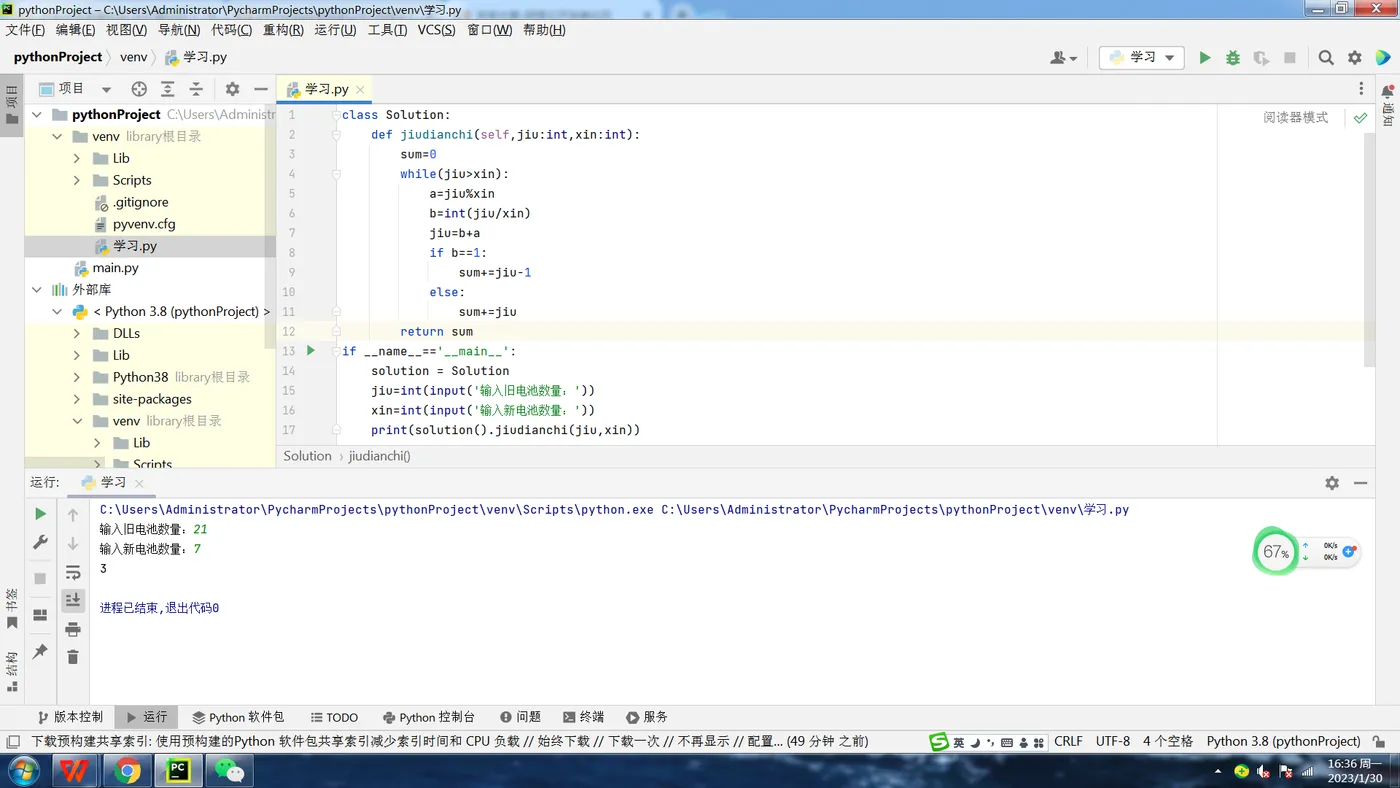Viewport: 1400px width, 788px height.
Task: Open the 代码(C) menu
Action: pyautogui.click(x=231, y=30)
